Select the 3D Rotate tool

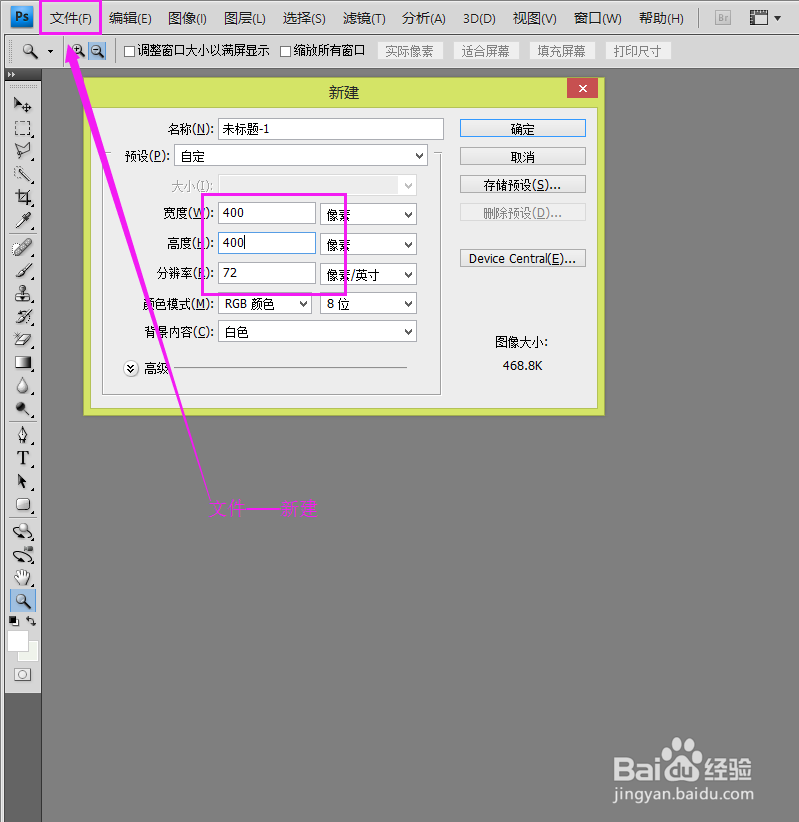(23, 531)
